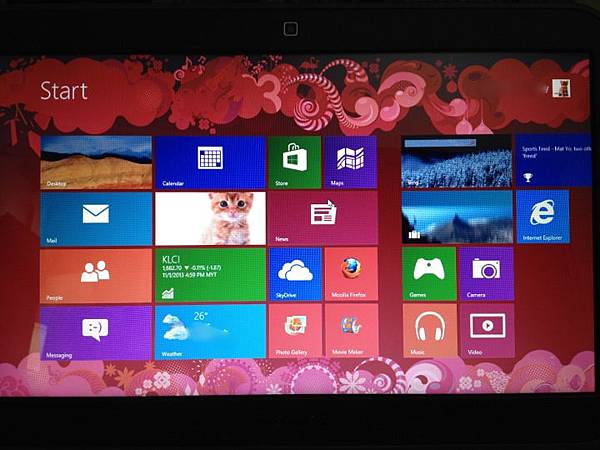Click the Start heading text
The height and width of the screenshot is (450, 600).
coord(64,91)
